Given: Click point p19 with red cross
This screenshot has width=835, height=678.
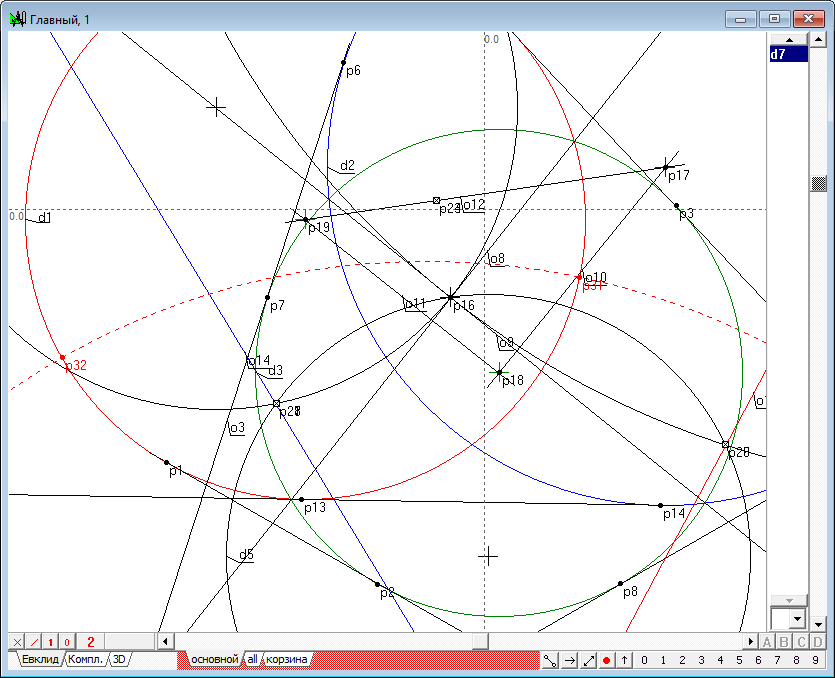Looking at the screenshot, I should coord(305,219).
